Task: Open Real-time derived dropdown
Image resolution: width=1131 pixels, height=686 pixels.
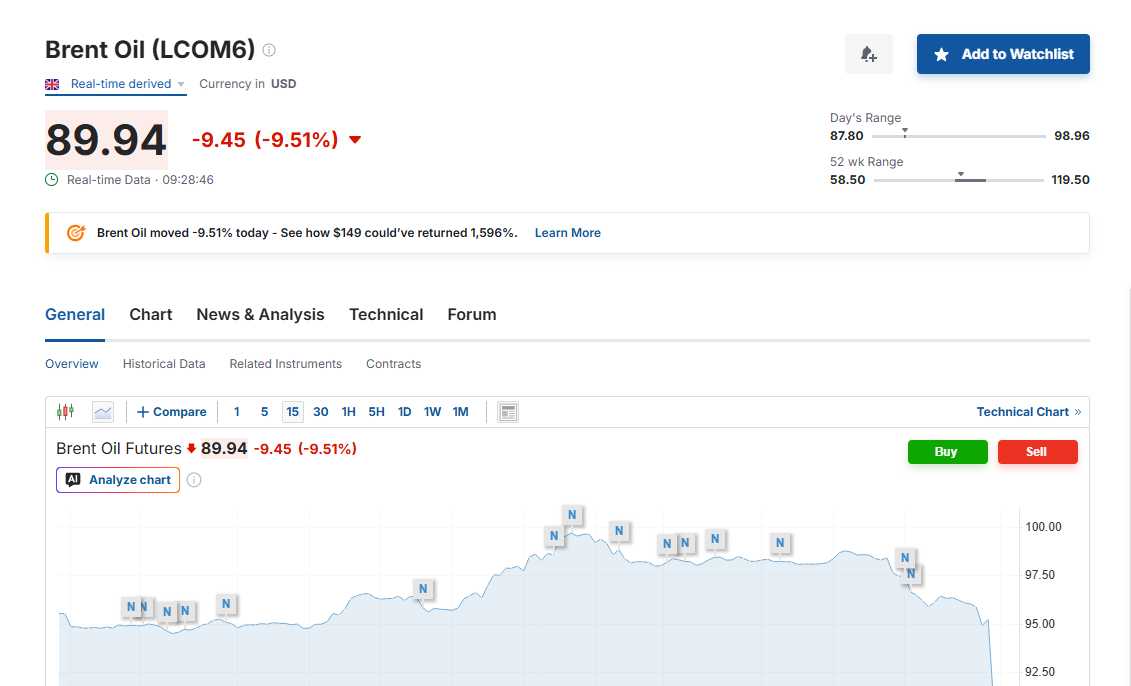Action: click(x=127, y=84)
